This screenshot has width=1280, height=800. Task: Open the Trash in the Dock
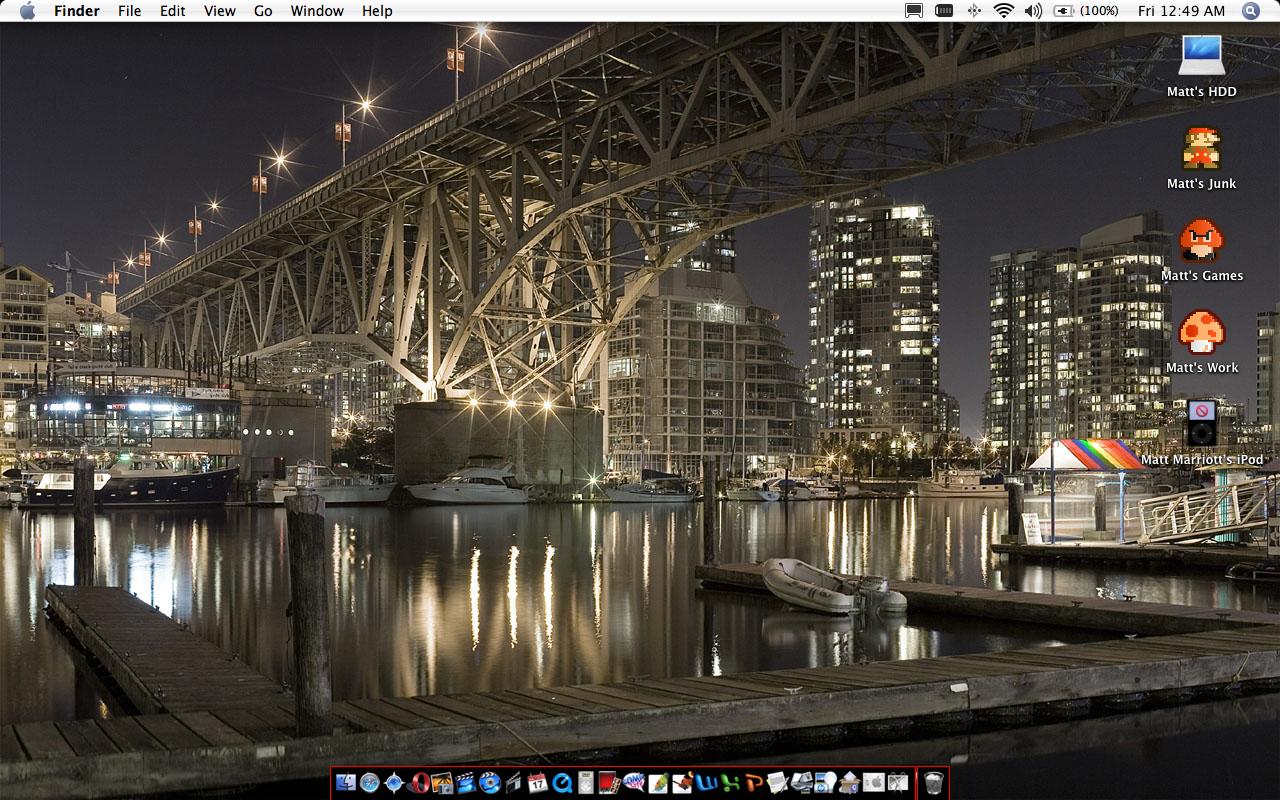click(933, 783)
